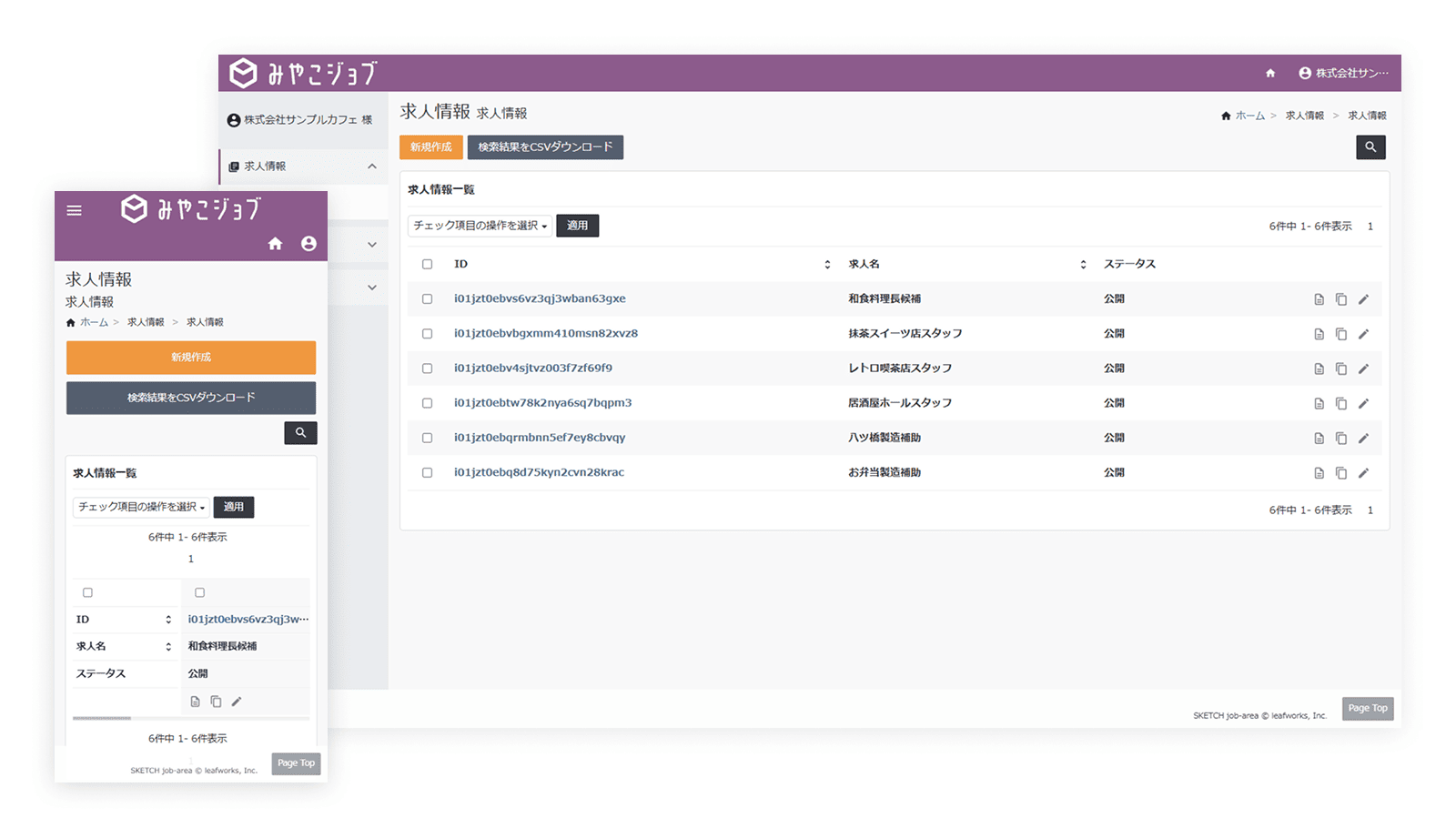1456x838 pixels.
Task: Edit the レトロ喫茶店スタッフ job with pencil icon
Action: 1363,369
